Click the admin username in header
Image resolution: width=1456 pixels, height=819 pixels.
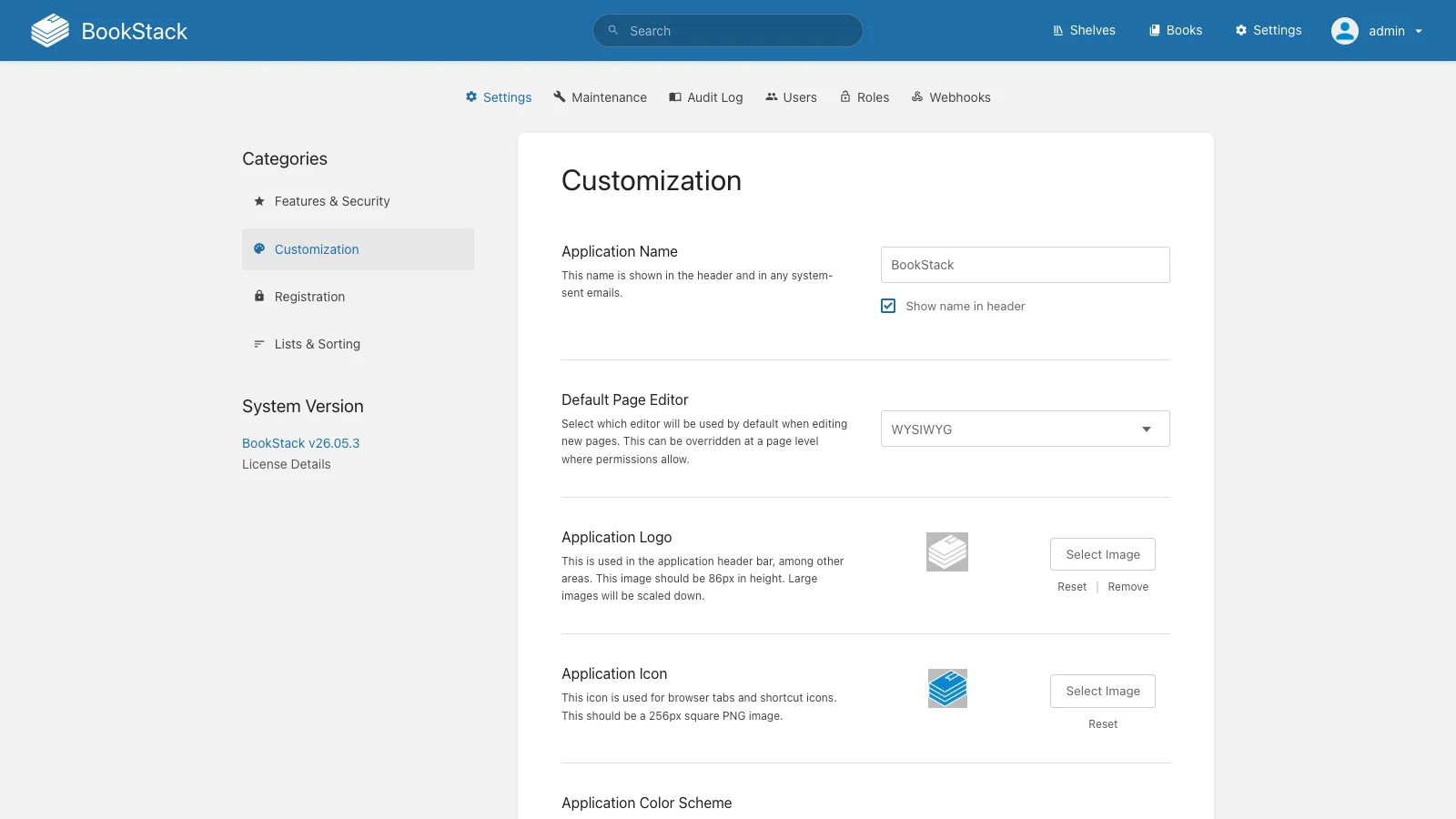tap(1387, 32)
